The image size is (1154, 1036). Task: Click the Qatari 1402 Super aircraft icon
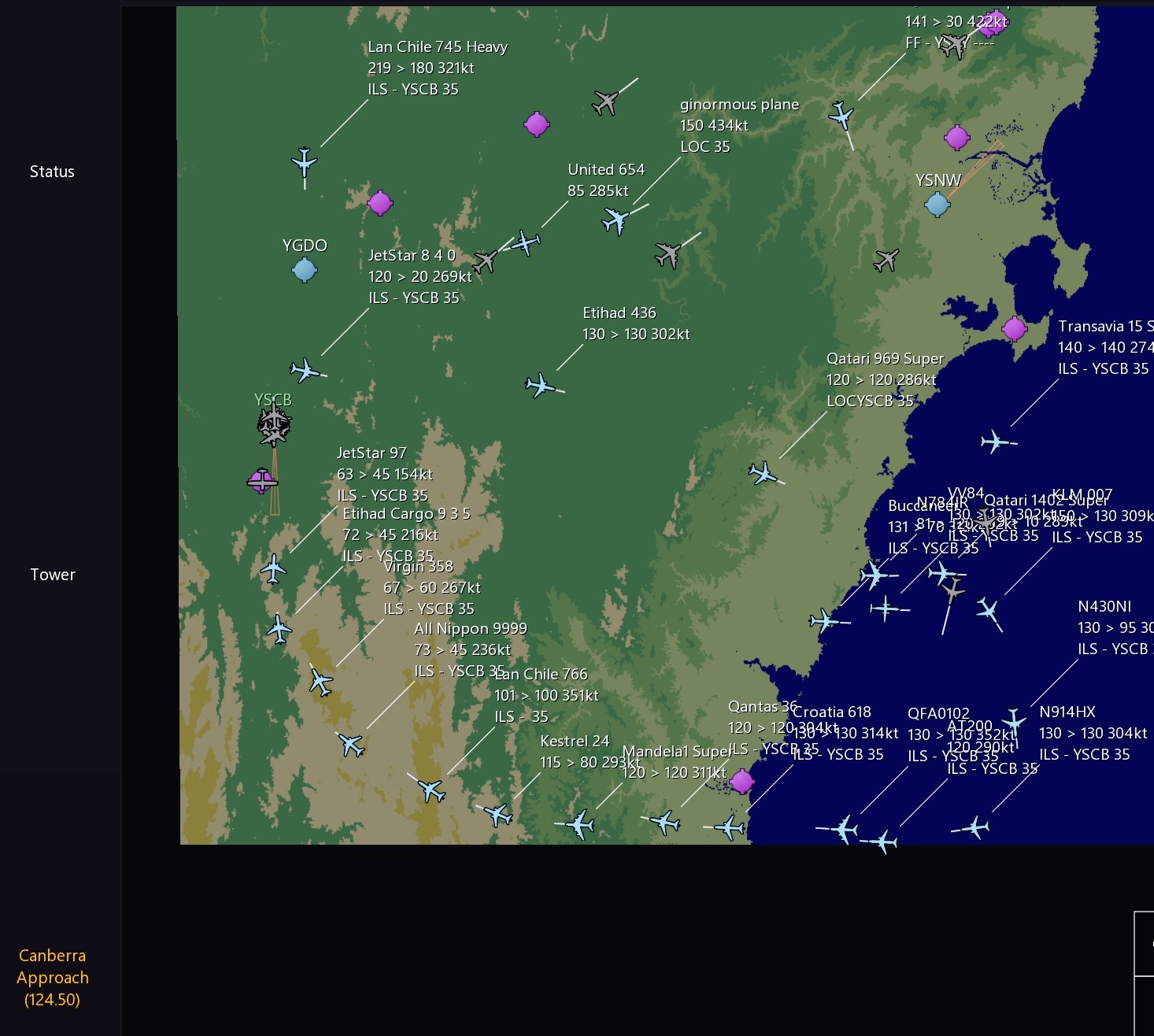click(943, 572)
